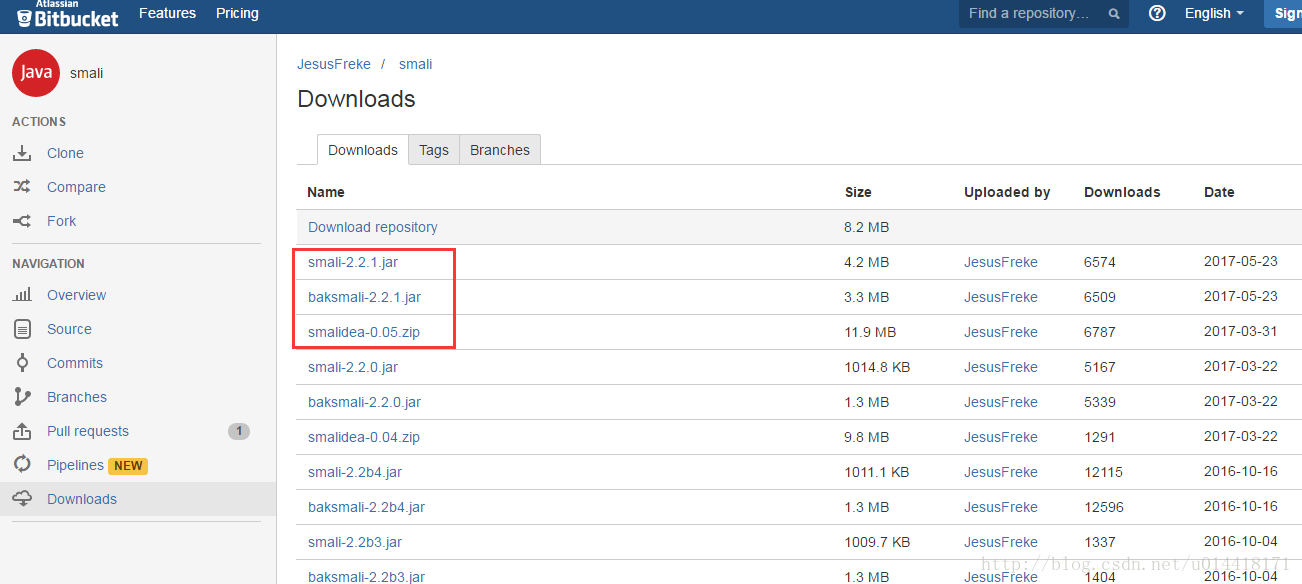This screenshot has width=1302, height=584.
Task: Go to Overview in navigation
Action: (x=76, y=295)
